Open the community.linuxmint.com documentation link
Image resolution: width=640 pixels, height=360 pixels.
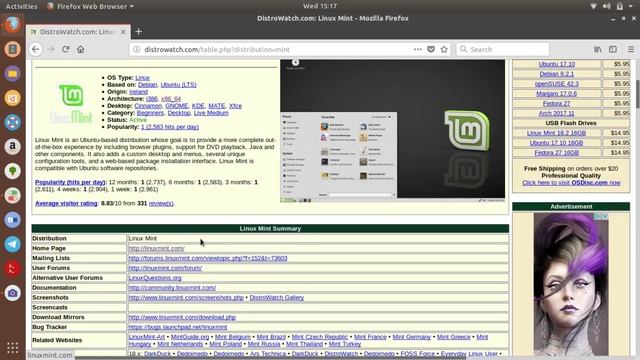click(172, 288)
